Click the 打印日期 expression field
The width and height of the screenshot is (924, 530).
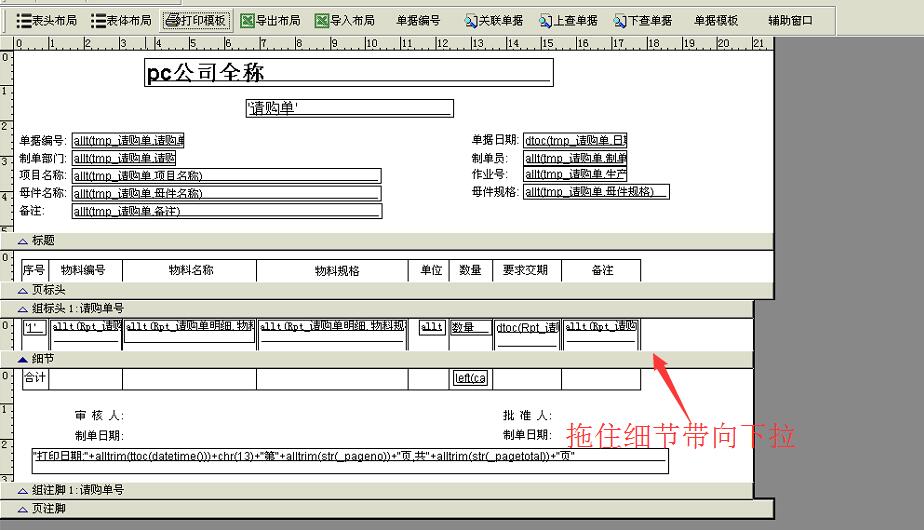pyautogui.click(x=349, y=460)
